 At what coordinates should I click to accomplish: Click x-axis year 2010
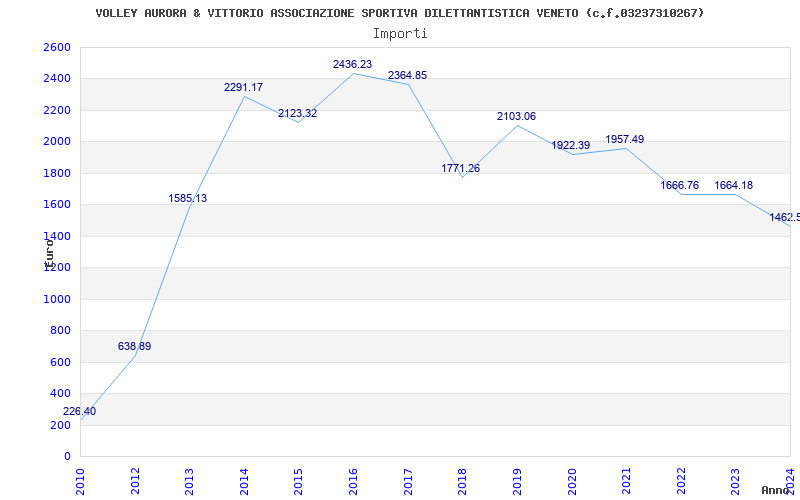pyautogui.click(x=80, y=482)
